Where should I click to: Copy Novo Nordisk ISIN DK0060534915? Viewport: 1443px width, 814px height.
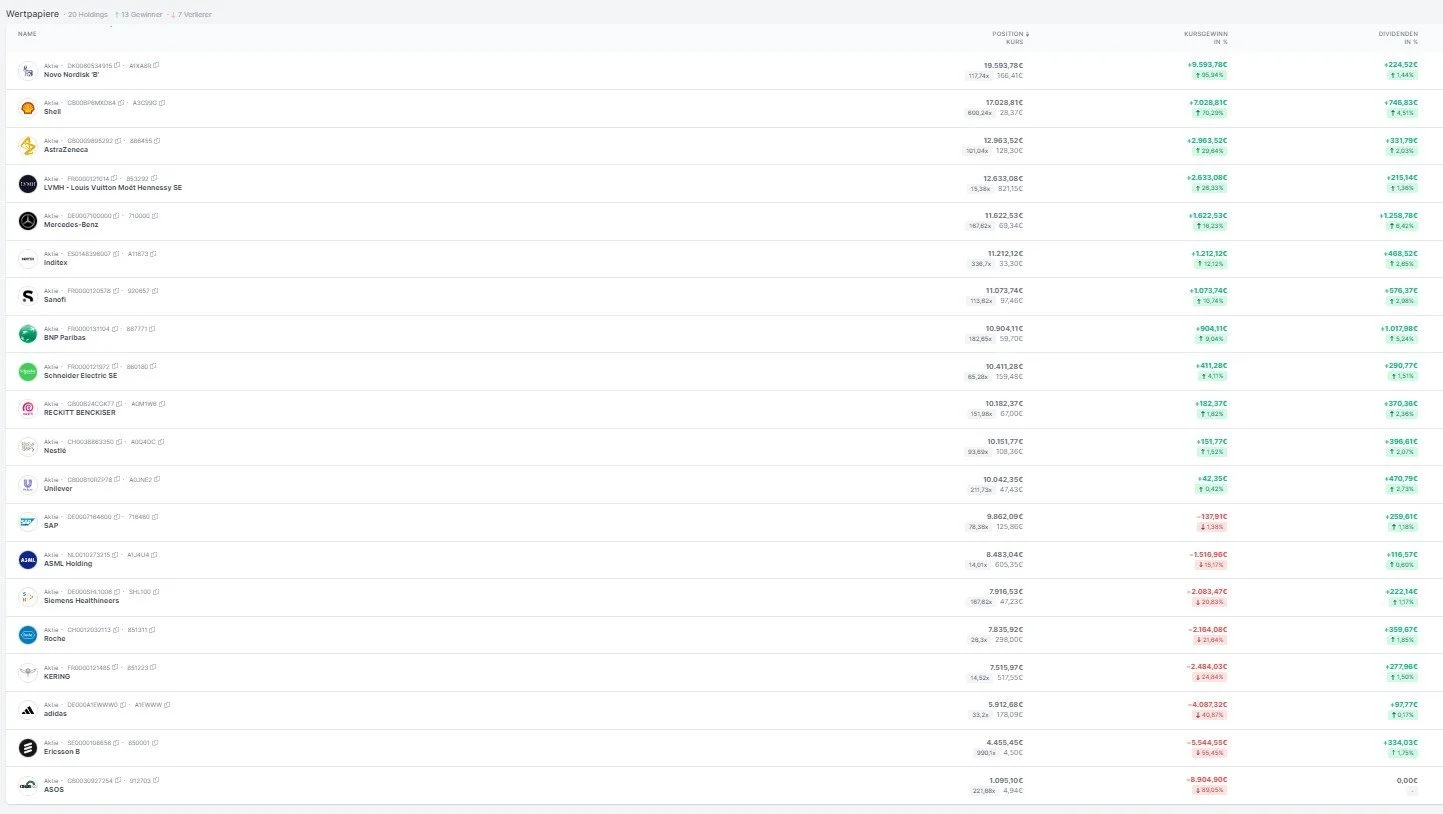click(118, 65)
